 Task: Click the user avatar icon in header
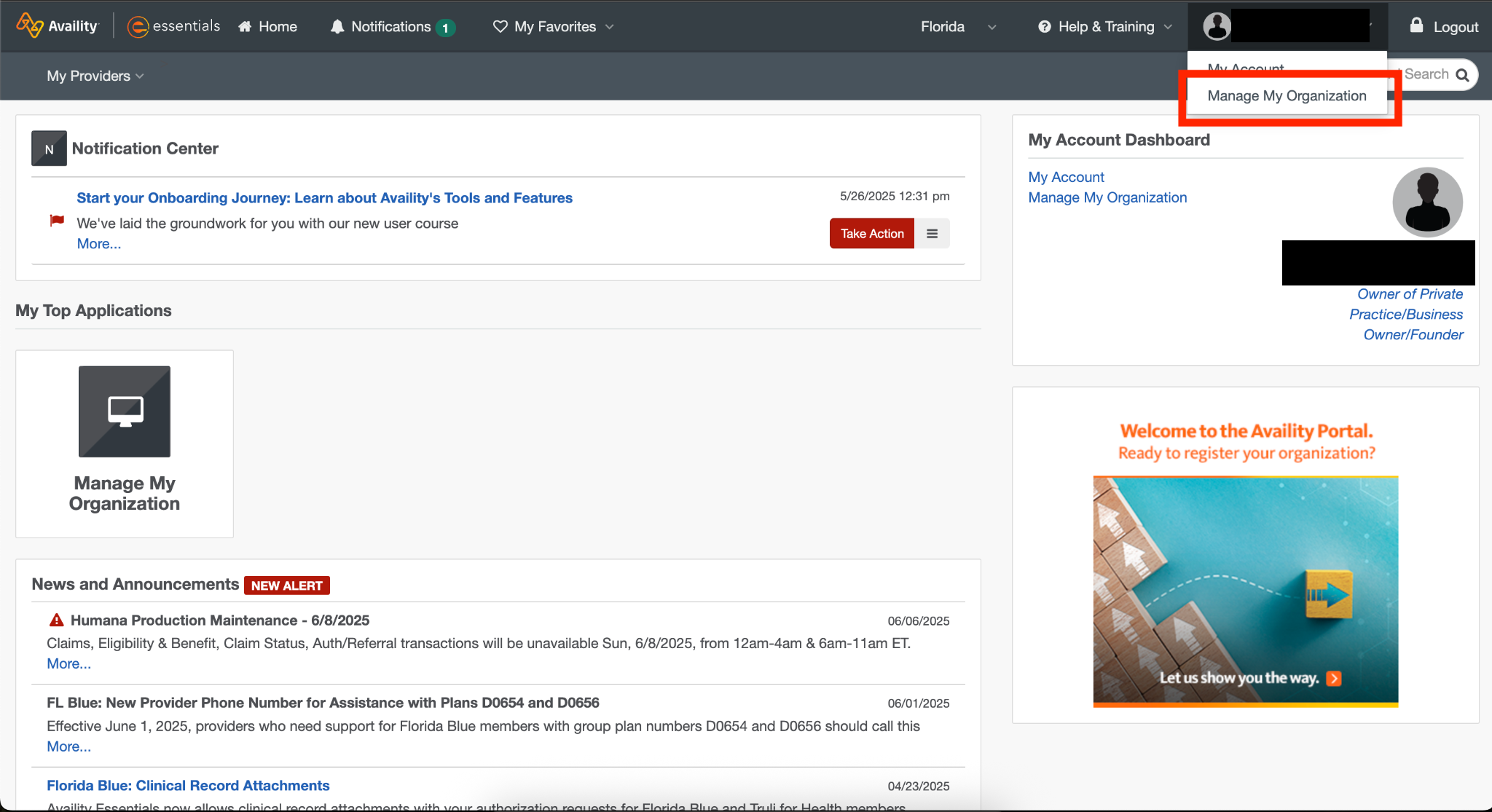(1217, 26)
